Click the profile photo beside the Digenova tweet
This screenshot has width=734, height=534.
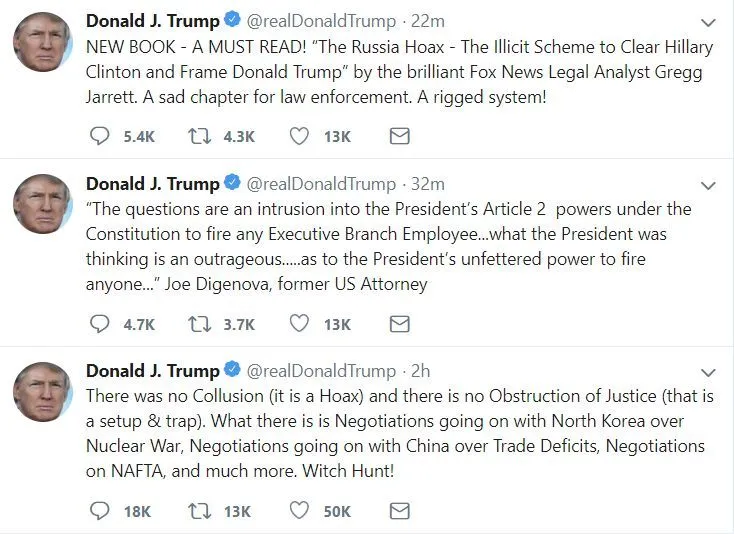[42, 205]
